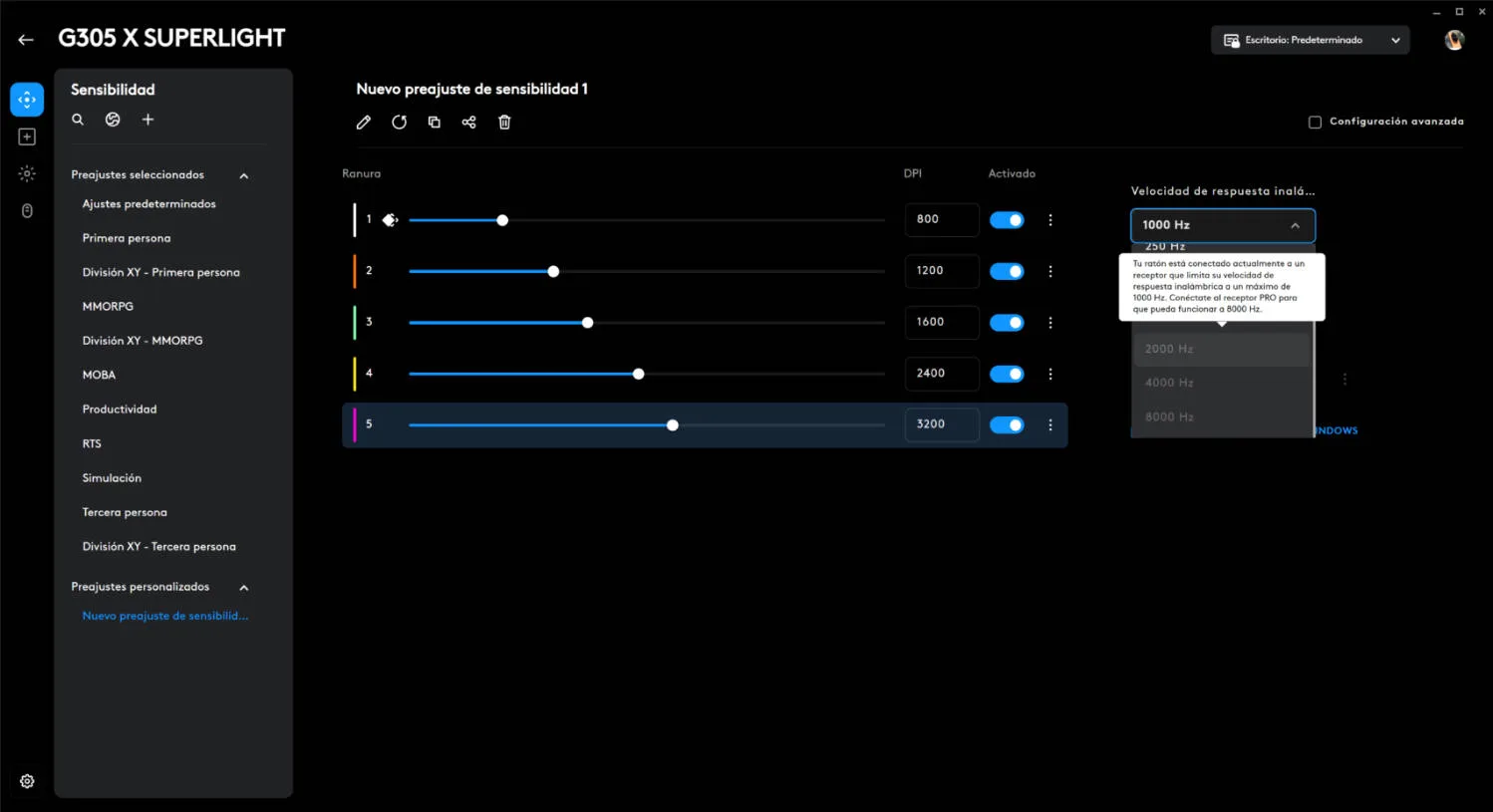Click the Ranura column header
The width and height of the screenshot is (1493, 812).
click(361, 173)
